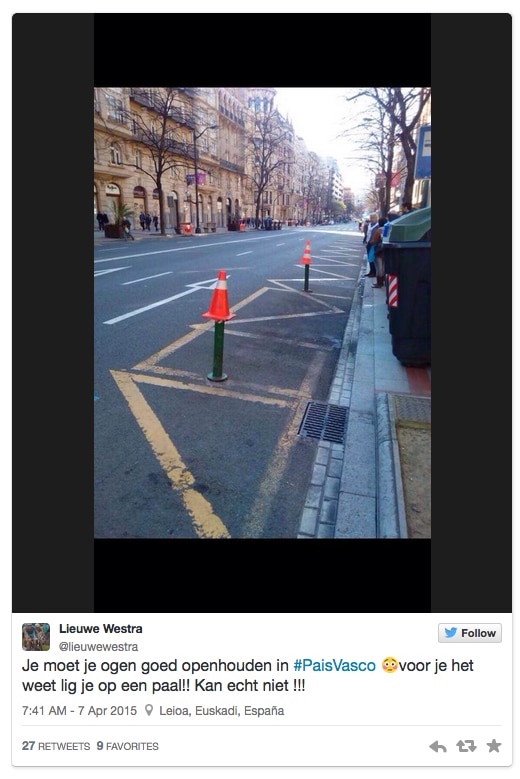The width and height of the screenshot is (520, 779).
Task: Click the nearest orange cone in photo
Action: click(219, 296)
